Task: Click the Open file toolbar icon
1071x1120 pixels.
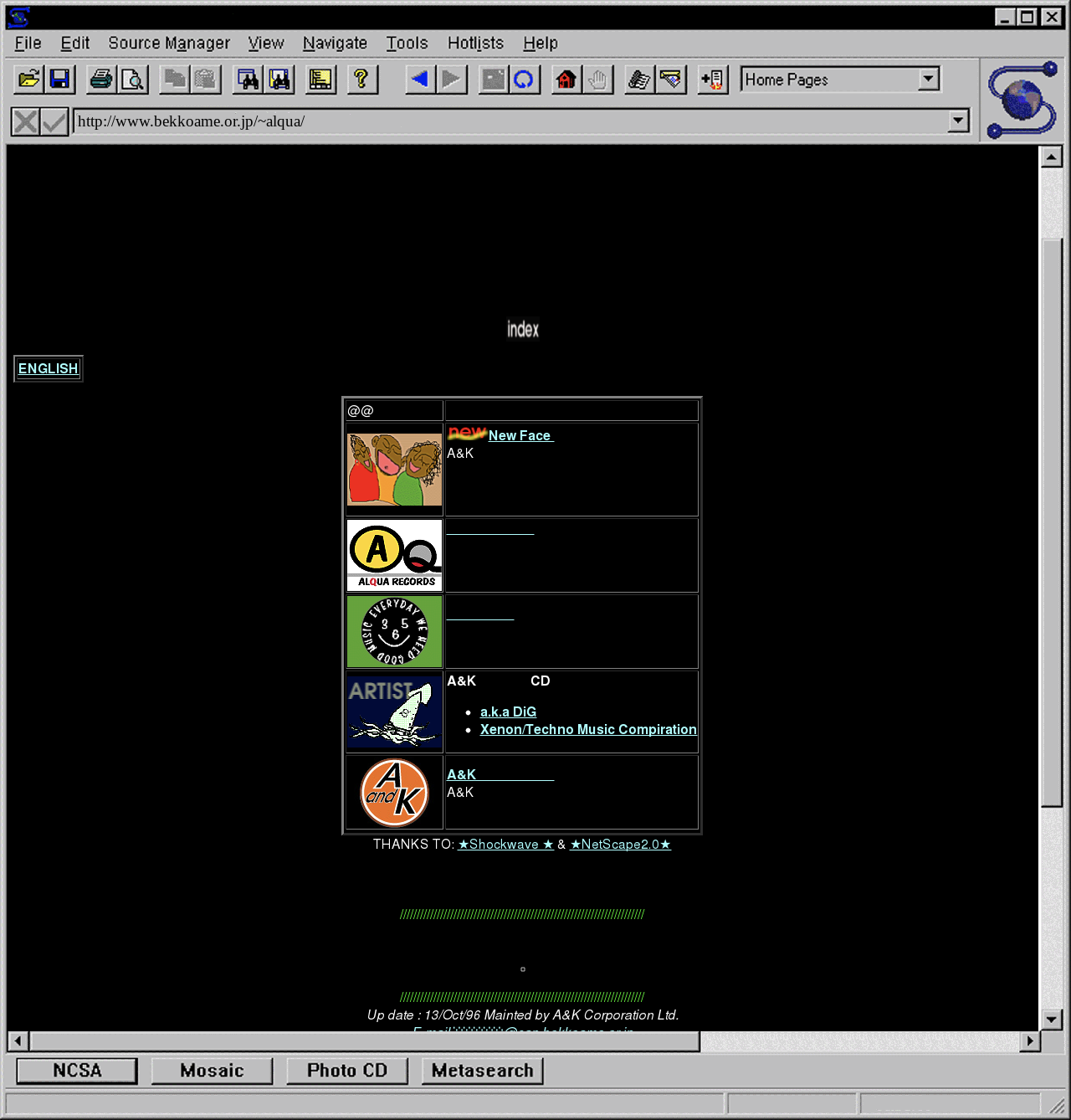Action: [28, 80]
